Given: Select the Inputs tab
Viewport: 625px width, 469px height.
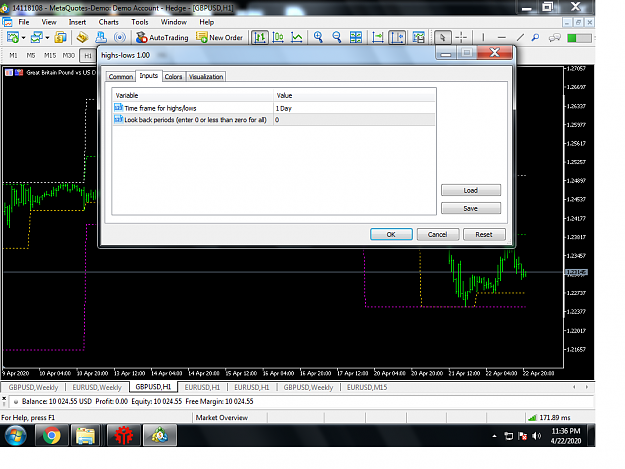Looking at the screenshot, I should click(149, 76).
